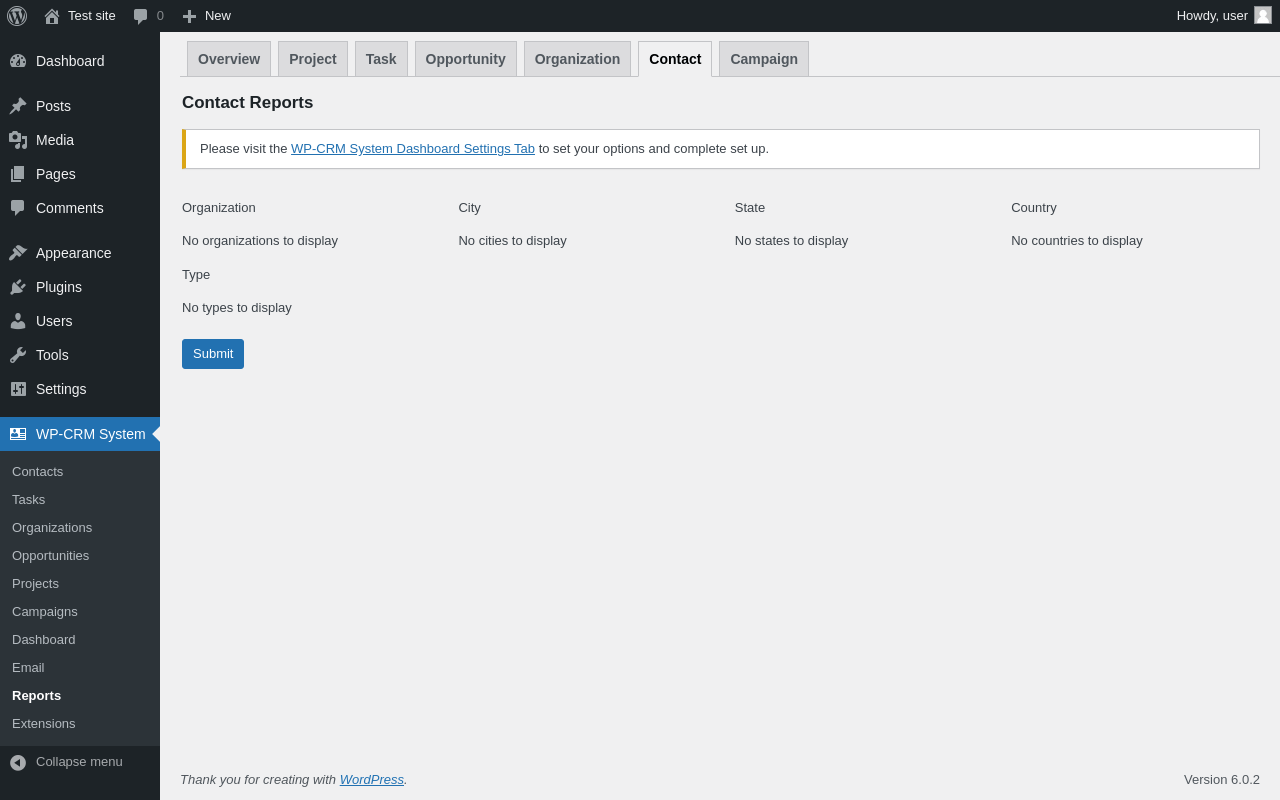
Task: Open Extensions submenu item
Action: (80, 724)
